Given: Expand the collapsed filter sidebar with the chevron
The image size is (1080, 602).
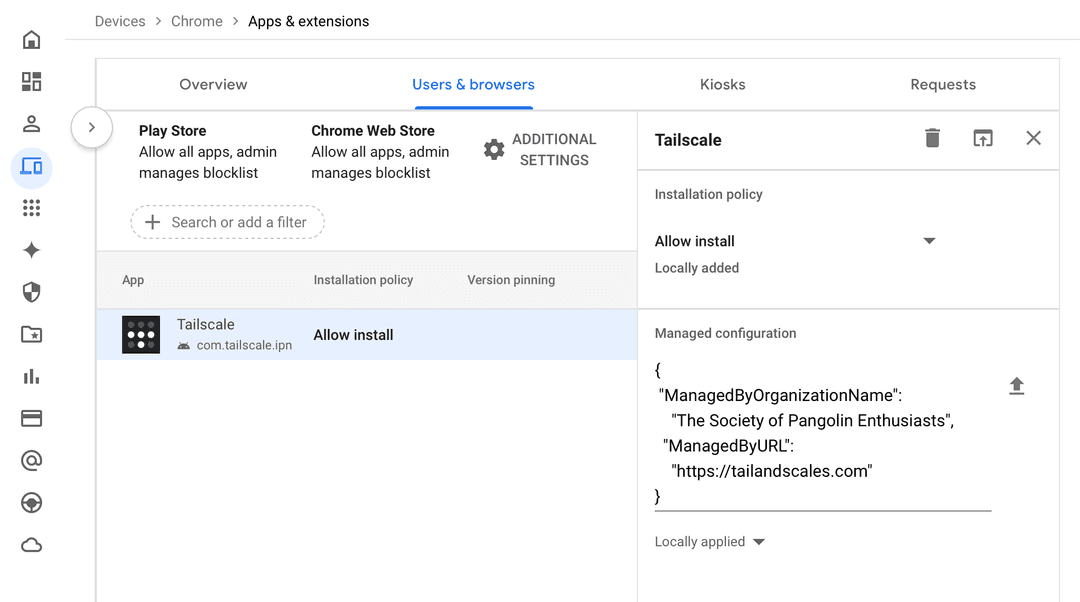Looking at the screenshot, I should coord(91,128).
